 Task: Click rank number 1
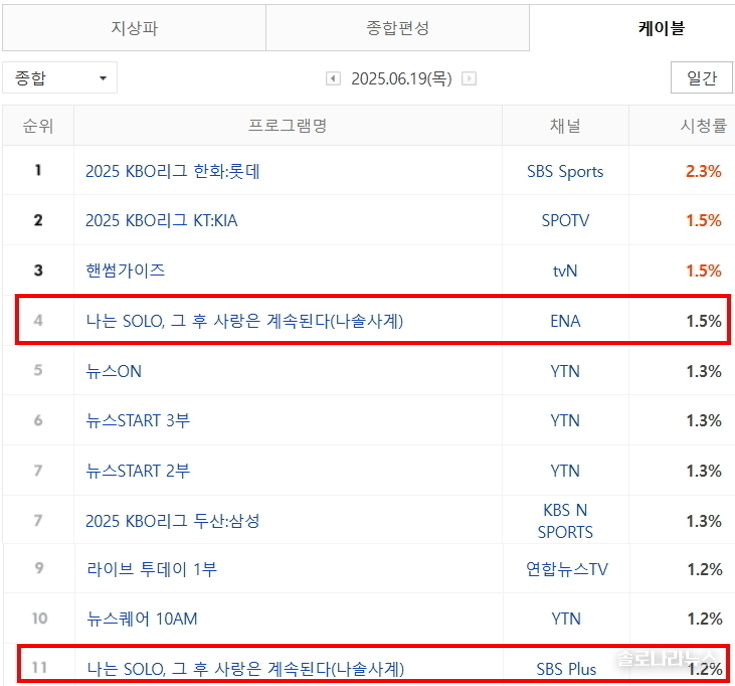(x=38, y=170)
